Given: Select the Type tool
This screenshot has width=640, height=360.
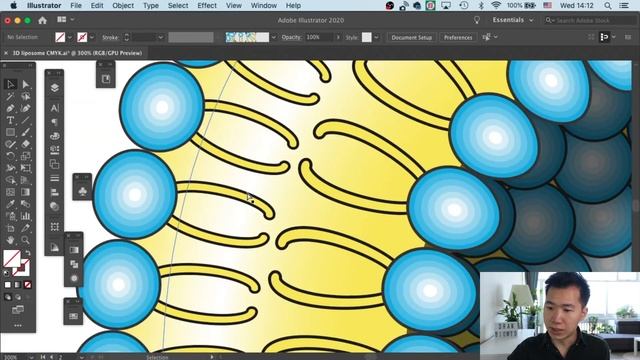Looking at the screenshot, I should pyautogui.click(x=11, y=120).
